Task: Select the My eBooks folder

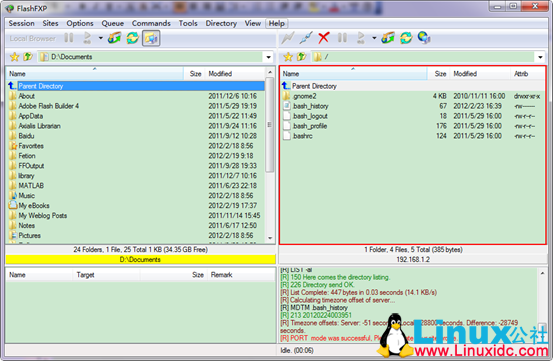Action: [34, 206]
